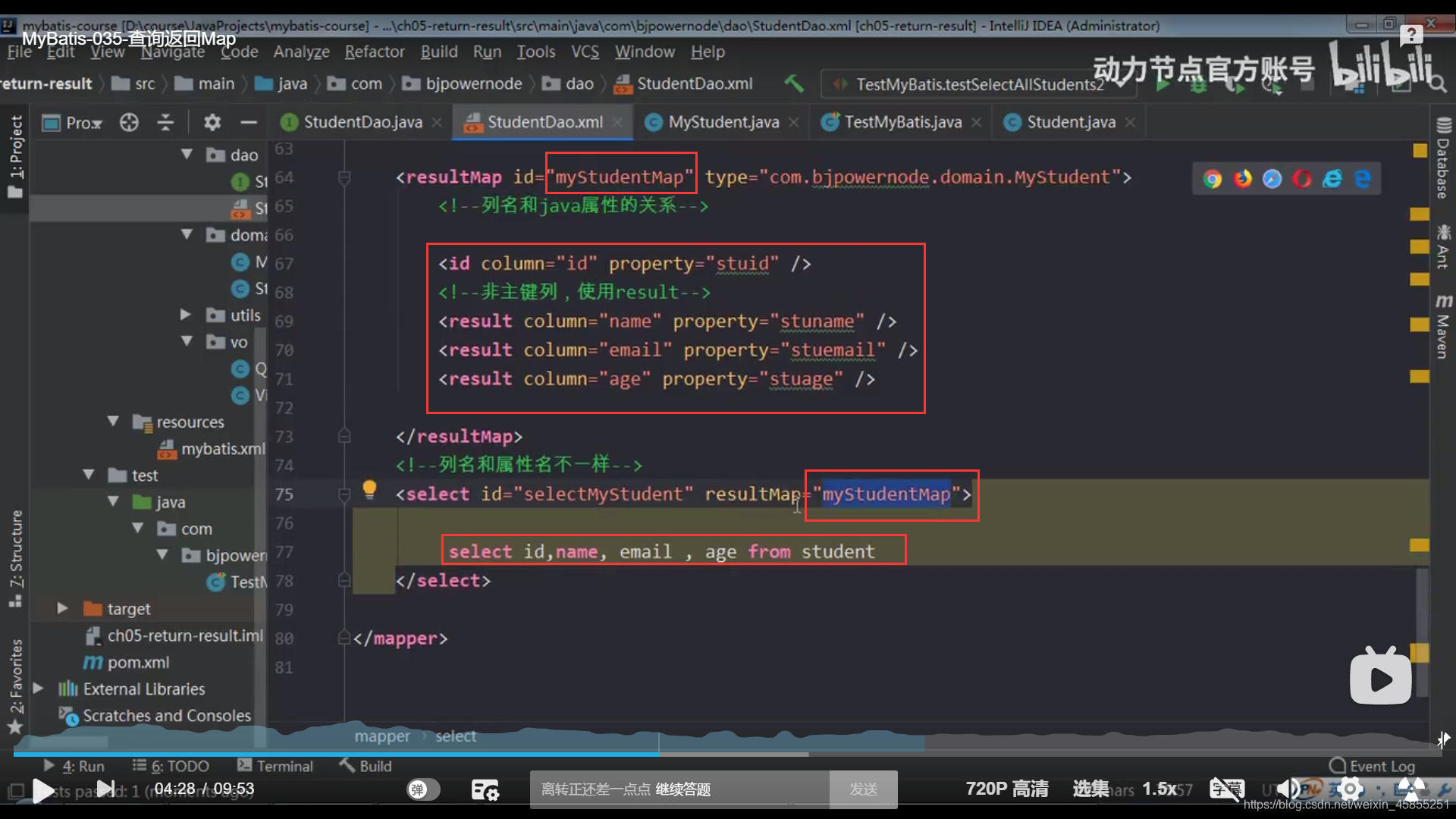Toggle fold marker at line 73
This screenshot has height=819, width=1456.
[x=344, y=436]
